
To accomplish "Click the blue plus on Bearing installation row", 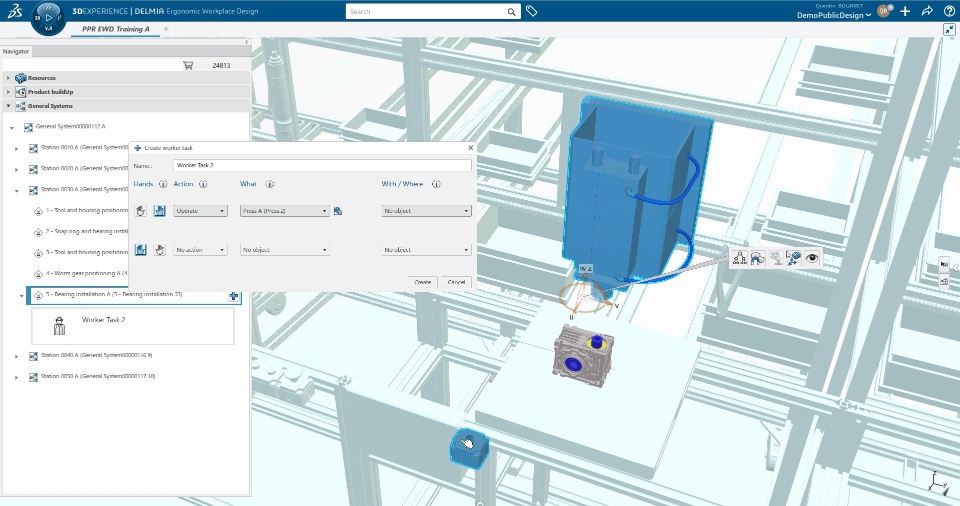I will coord(234,296).
